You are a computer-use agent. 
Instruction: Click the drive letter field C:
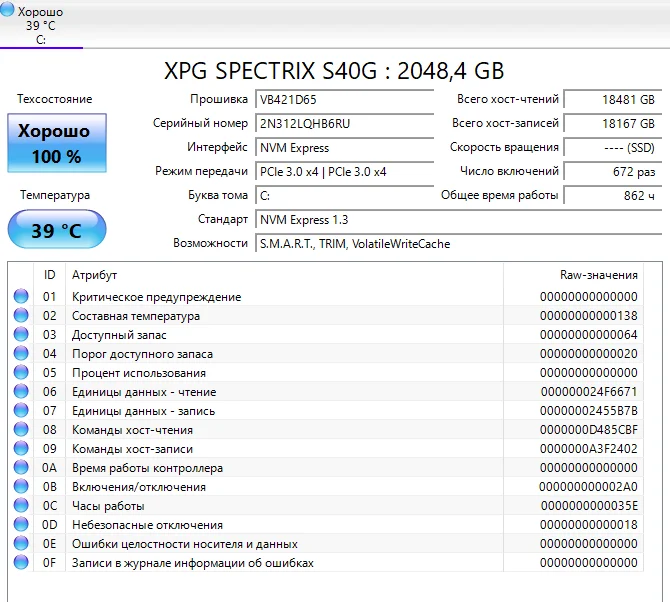tap(344, 196)
